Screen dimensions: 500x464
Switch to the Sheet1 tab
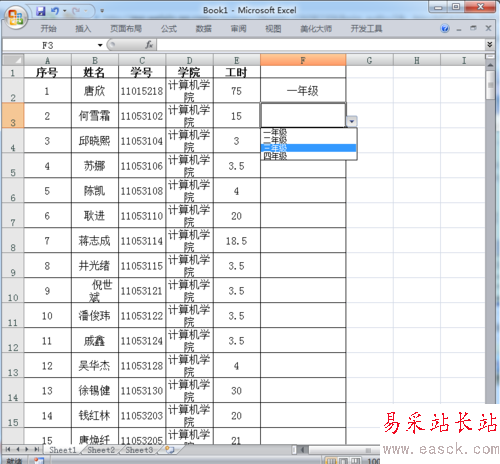63,450
